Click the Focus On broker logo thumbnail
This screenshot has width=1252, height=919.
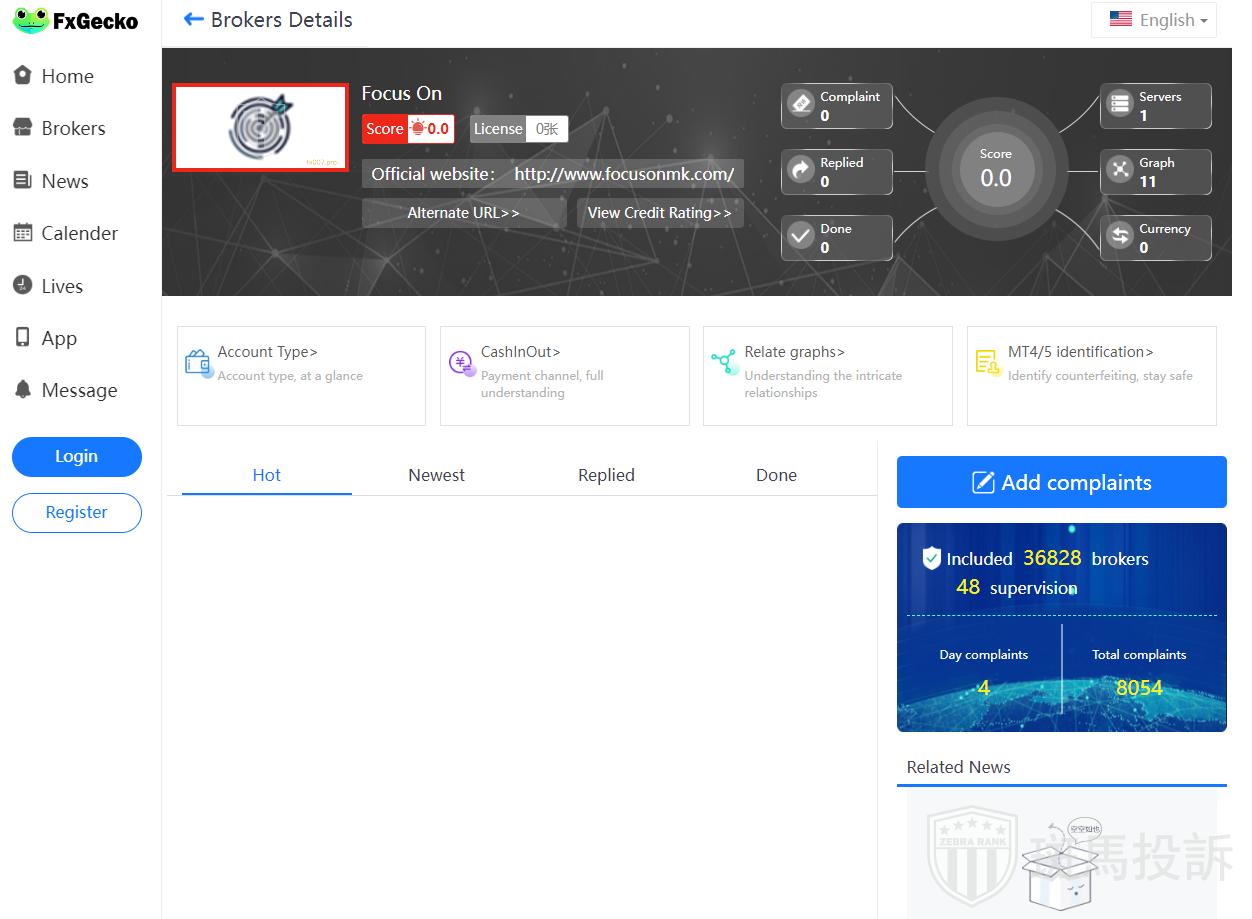260,128
